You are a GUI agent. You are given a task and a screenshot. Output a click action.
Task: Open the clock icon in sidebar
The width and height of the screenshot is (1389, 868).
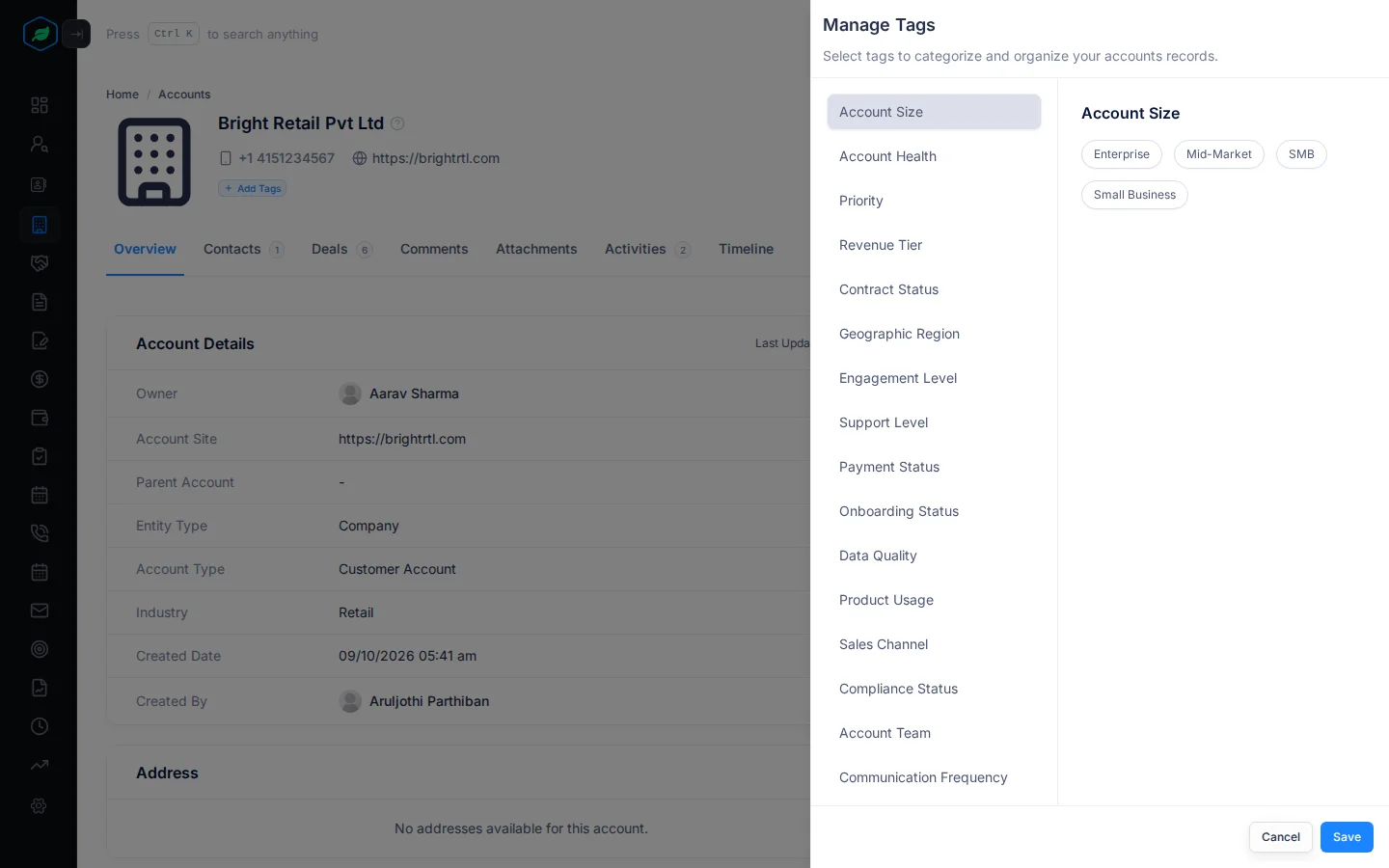(40, 726)
